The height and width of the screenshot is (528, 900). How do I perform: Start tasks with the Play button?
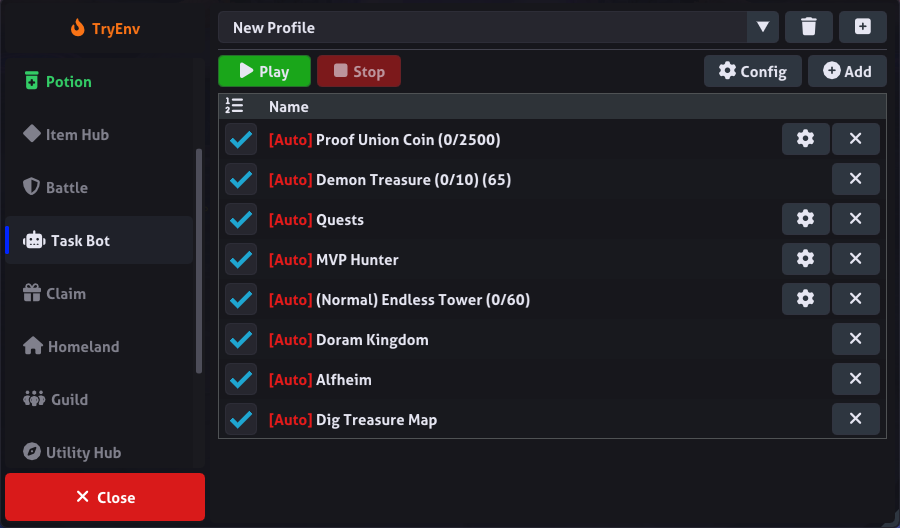click(265, 71)
